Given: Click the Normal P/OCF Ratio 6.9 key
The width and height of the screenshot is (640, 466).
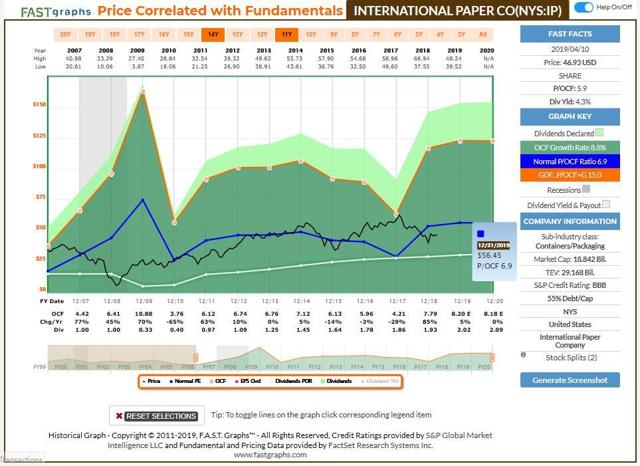Looking at the screenshot, I should [570, 161].
